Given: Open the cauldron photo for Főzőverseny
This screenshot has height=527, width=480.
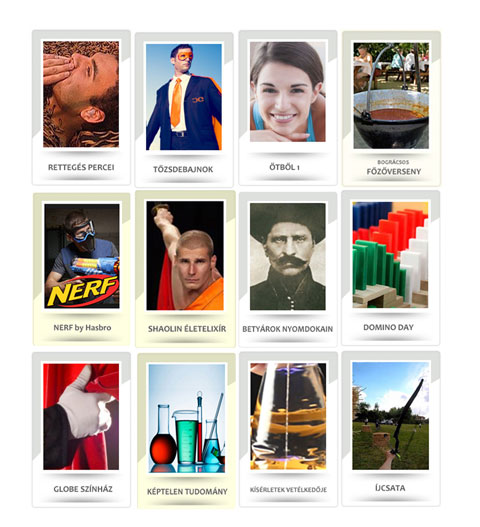Looking at the screenshot, I should tap(391, 96).
